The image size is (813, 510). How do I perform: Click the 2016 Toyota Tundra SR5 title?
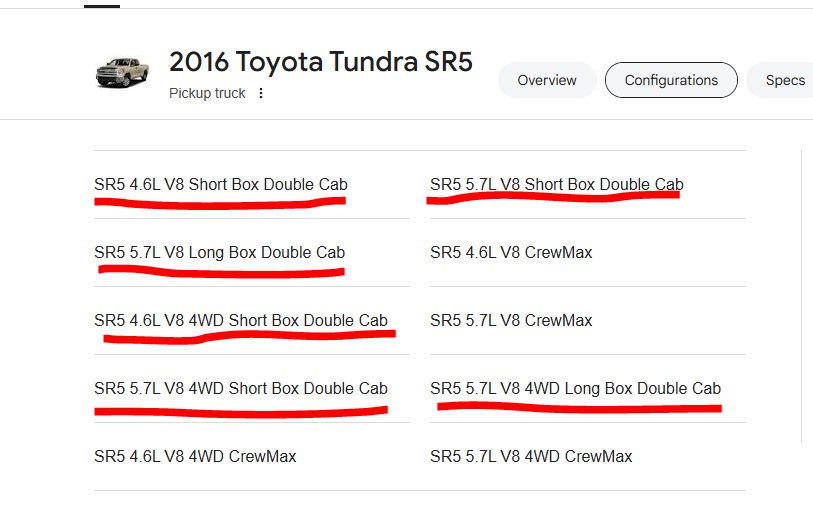tap(321, 62)
